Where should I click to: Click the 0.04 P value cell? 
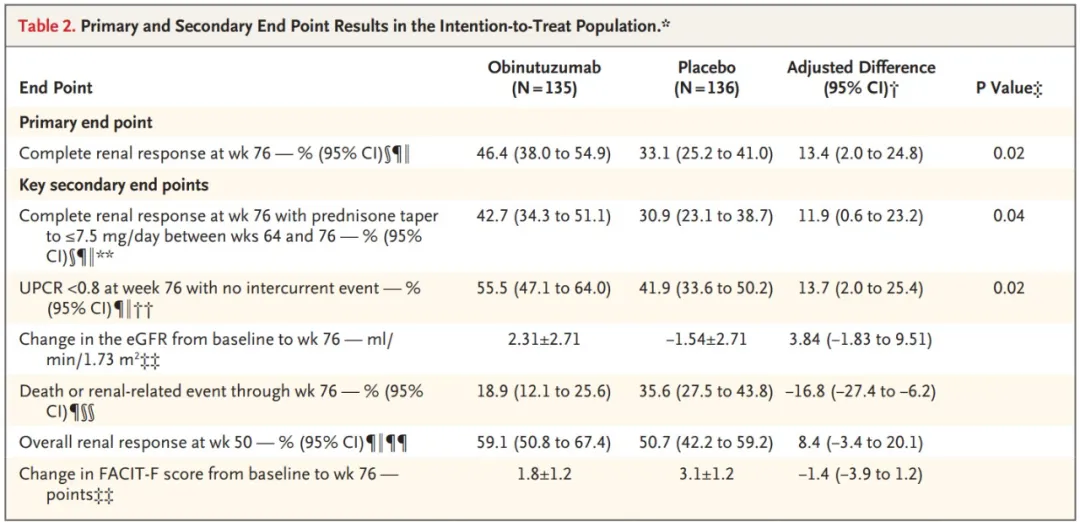[x=1008, y=216]
